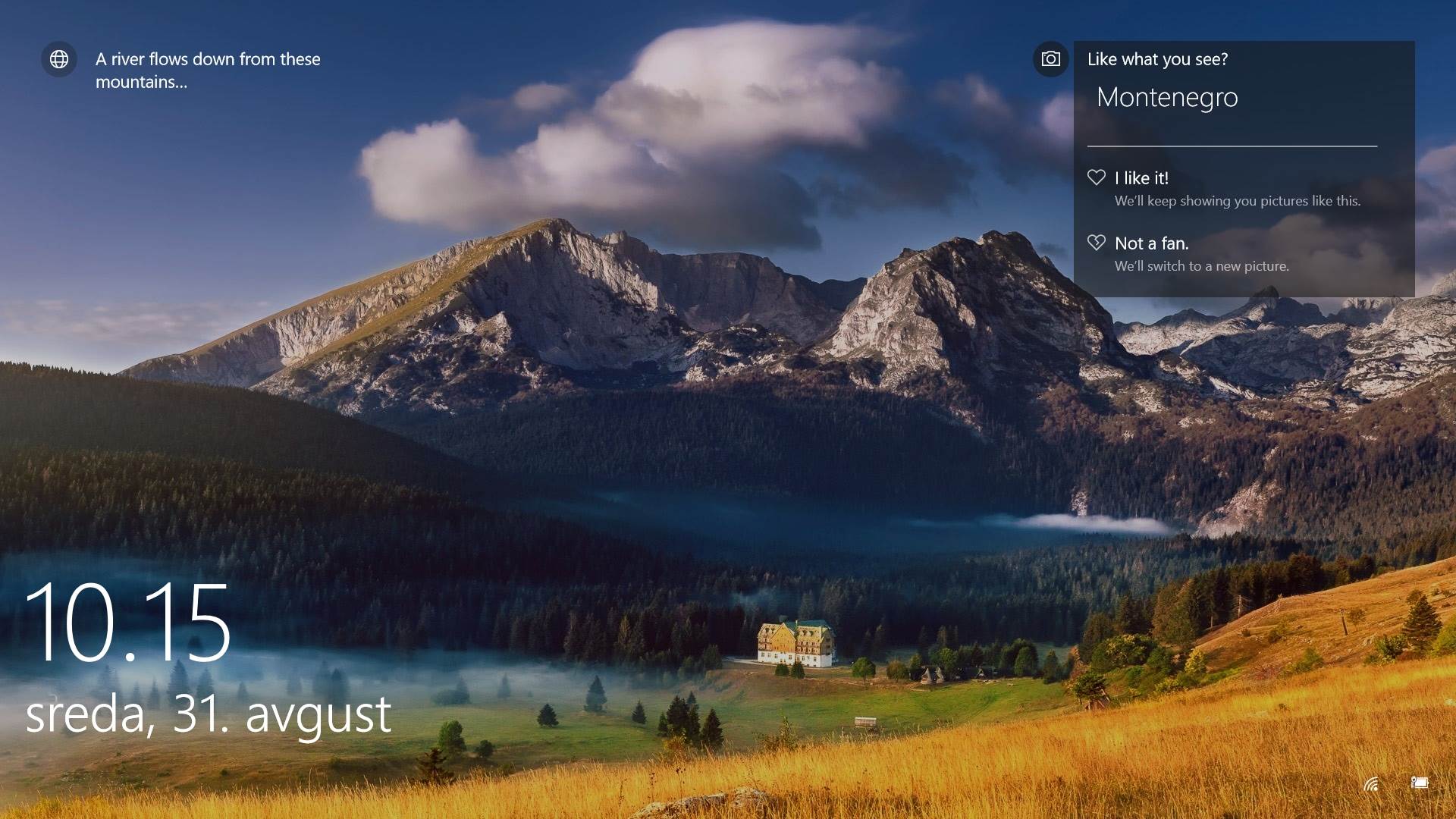Select the 'I like it!' option

coord(1141,178)
